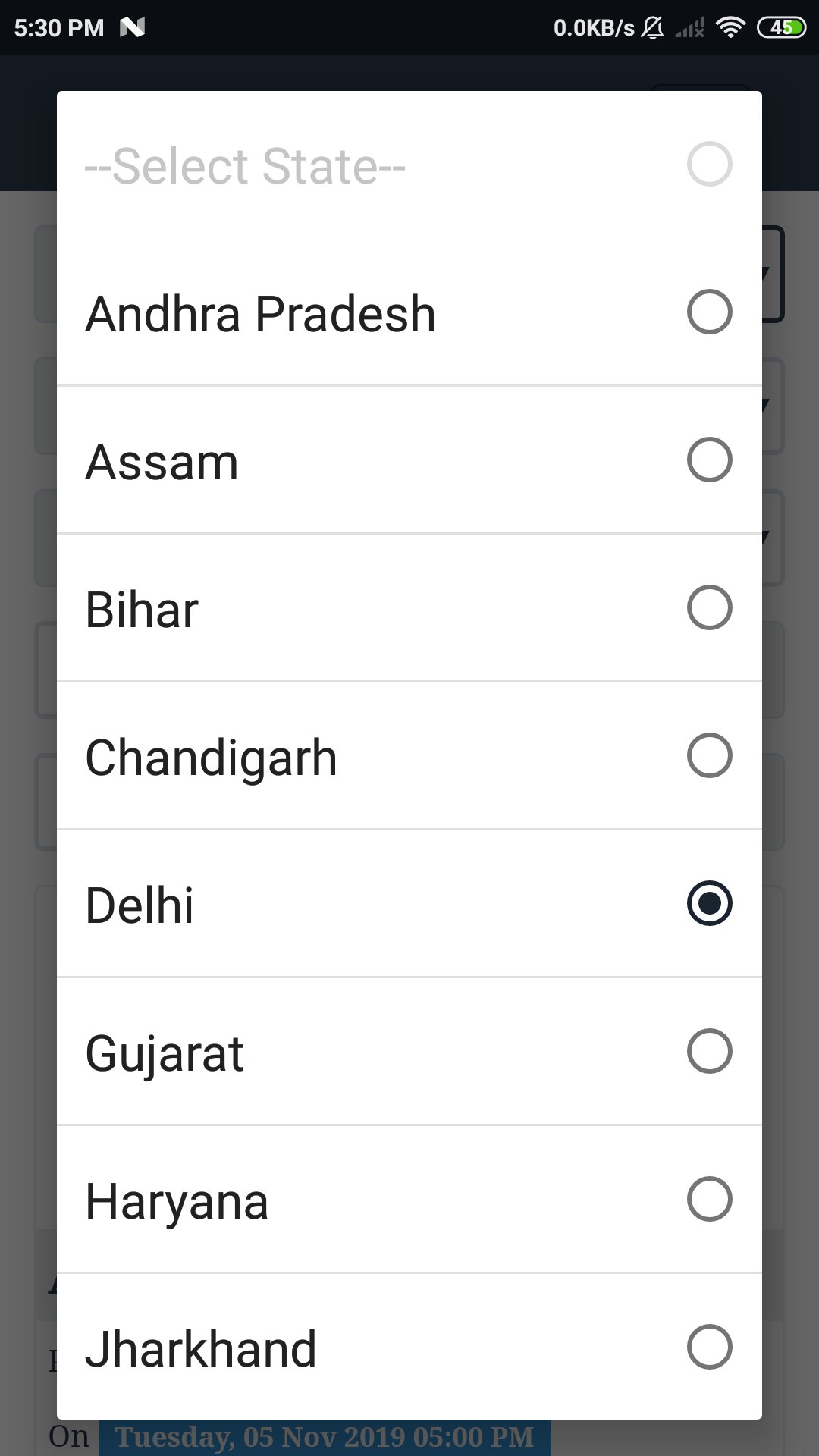Tap the muted bell icon
This screenshot has height=1456, width=819.
coord(652,28)
